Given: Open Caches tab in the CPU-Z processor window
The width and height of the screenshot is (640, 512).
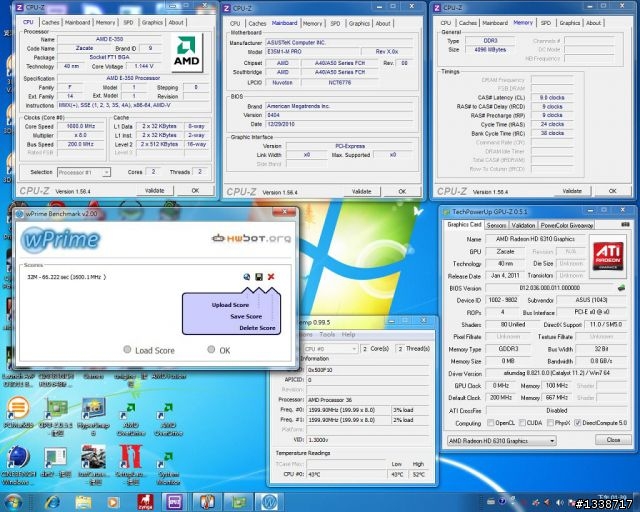Looking at the screenshot, I should pos(50,22).
